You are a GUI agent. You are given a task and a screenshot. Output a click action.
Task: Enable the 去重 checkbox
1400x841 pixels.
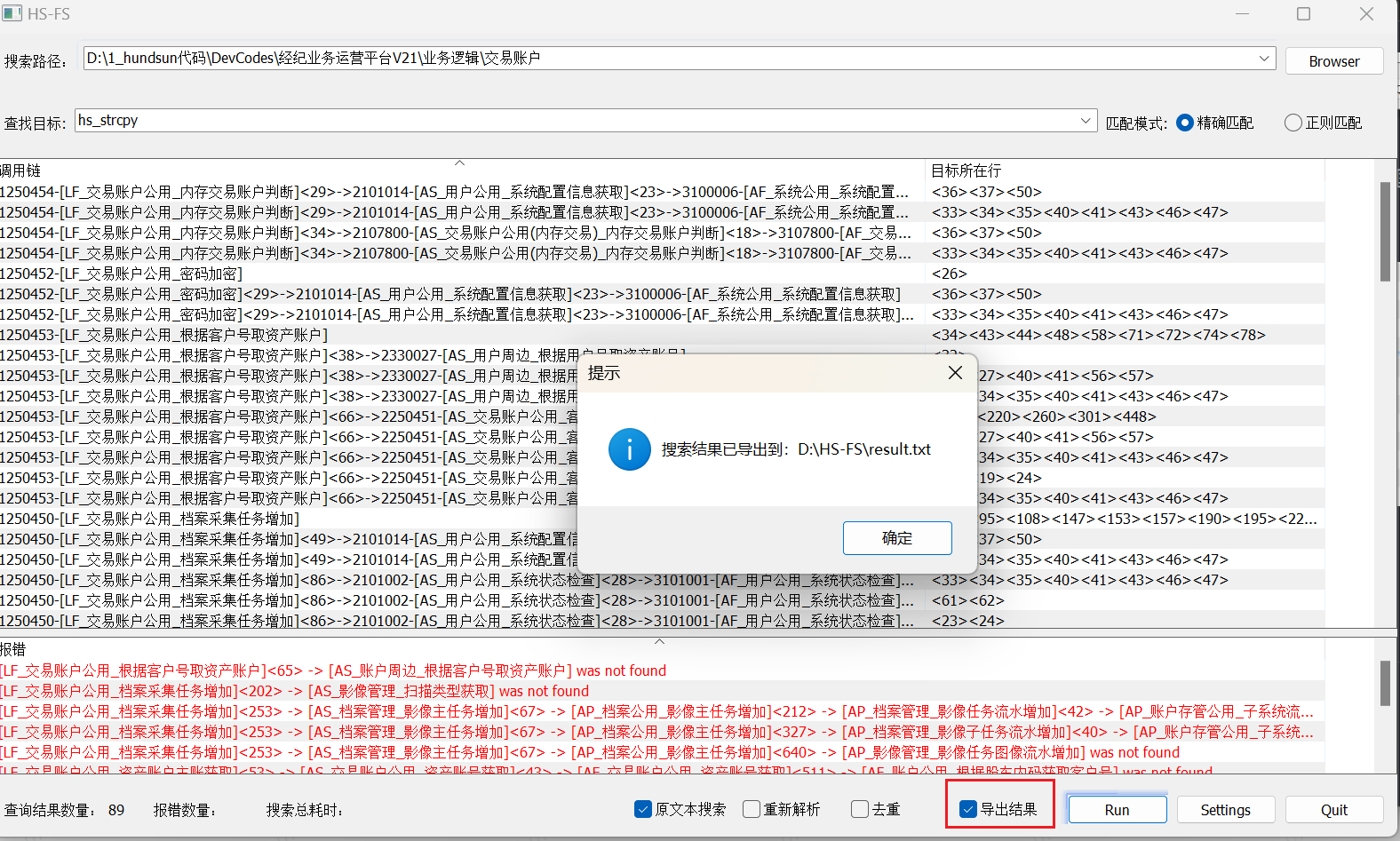[860, 809]
